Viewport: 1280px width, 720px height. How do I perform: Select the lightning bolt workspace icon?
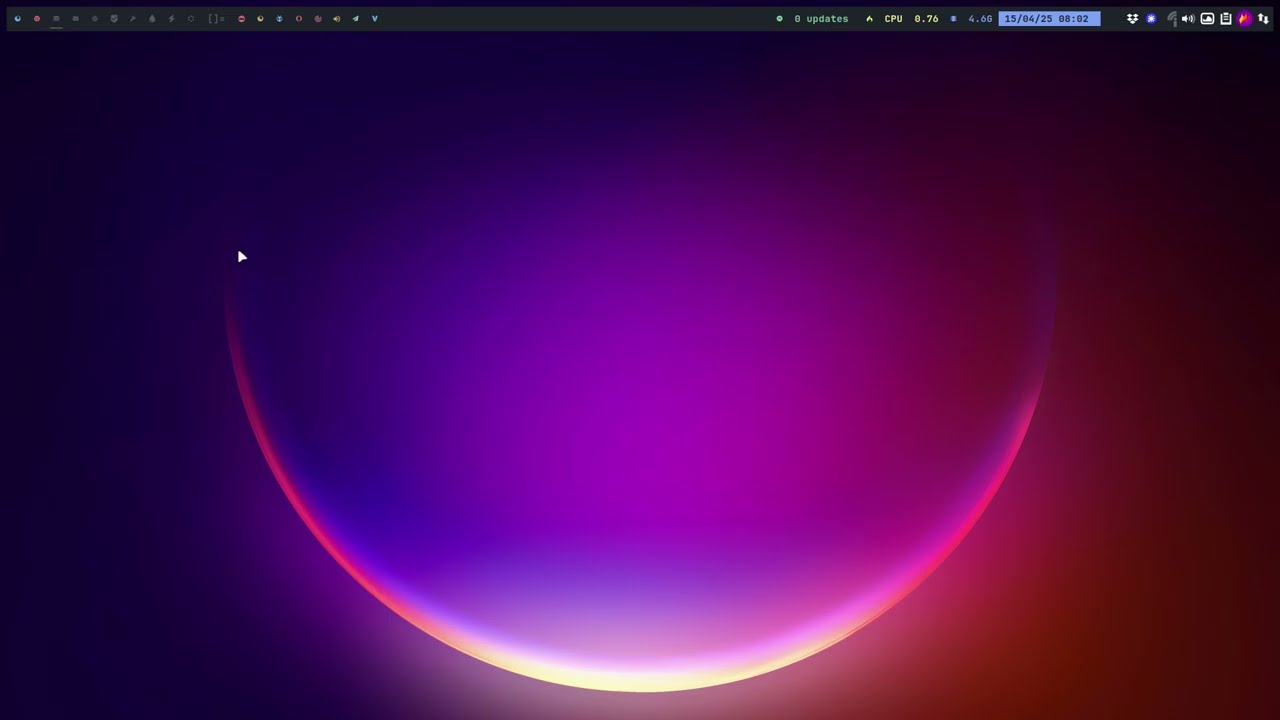click(x=171, y=19)
